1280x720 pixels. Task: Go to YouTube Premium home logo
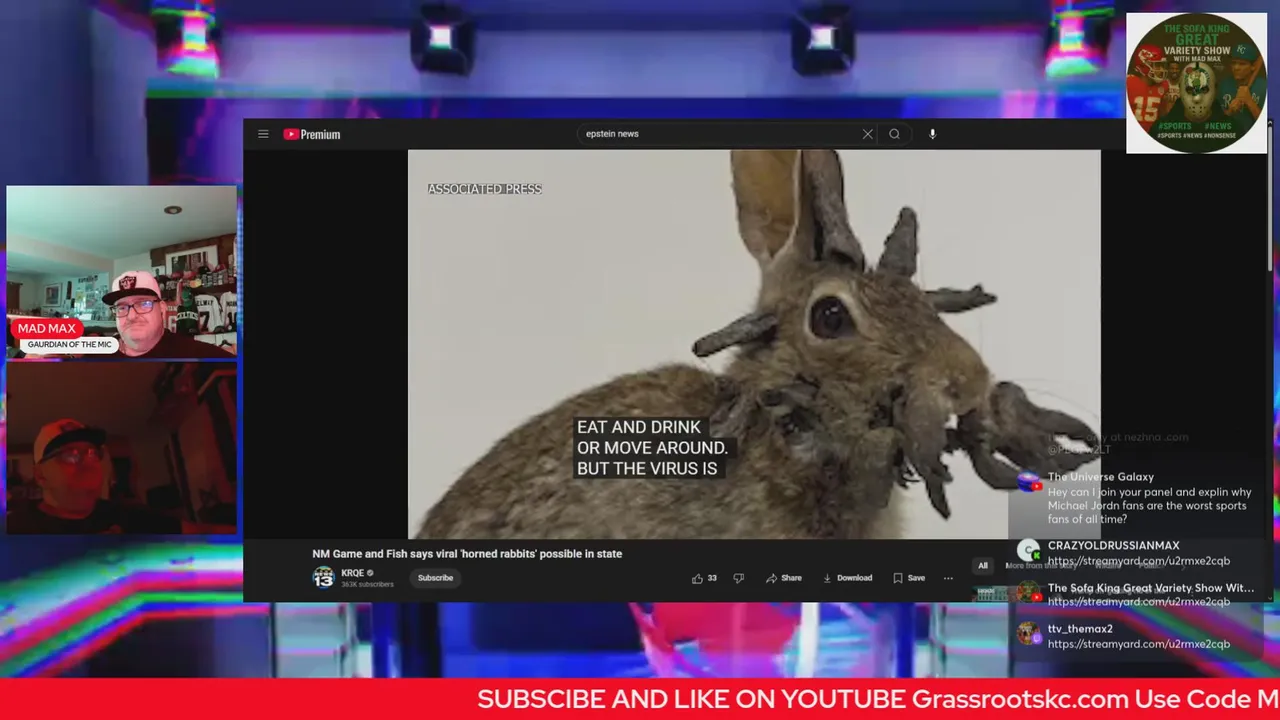coord(312,134)
